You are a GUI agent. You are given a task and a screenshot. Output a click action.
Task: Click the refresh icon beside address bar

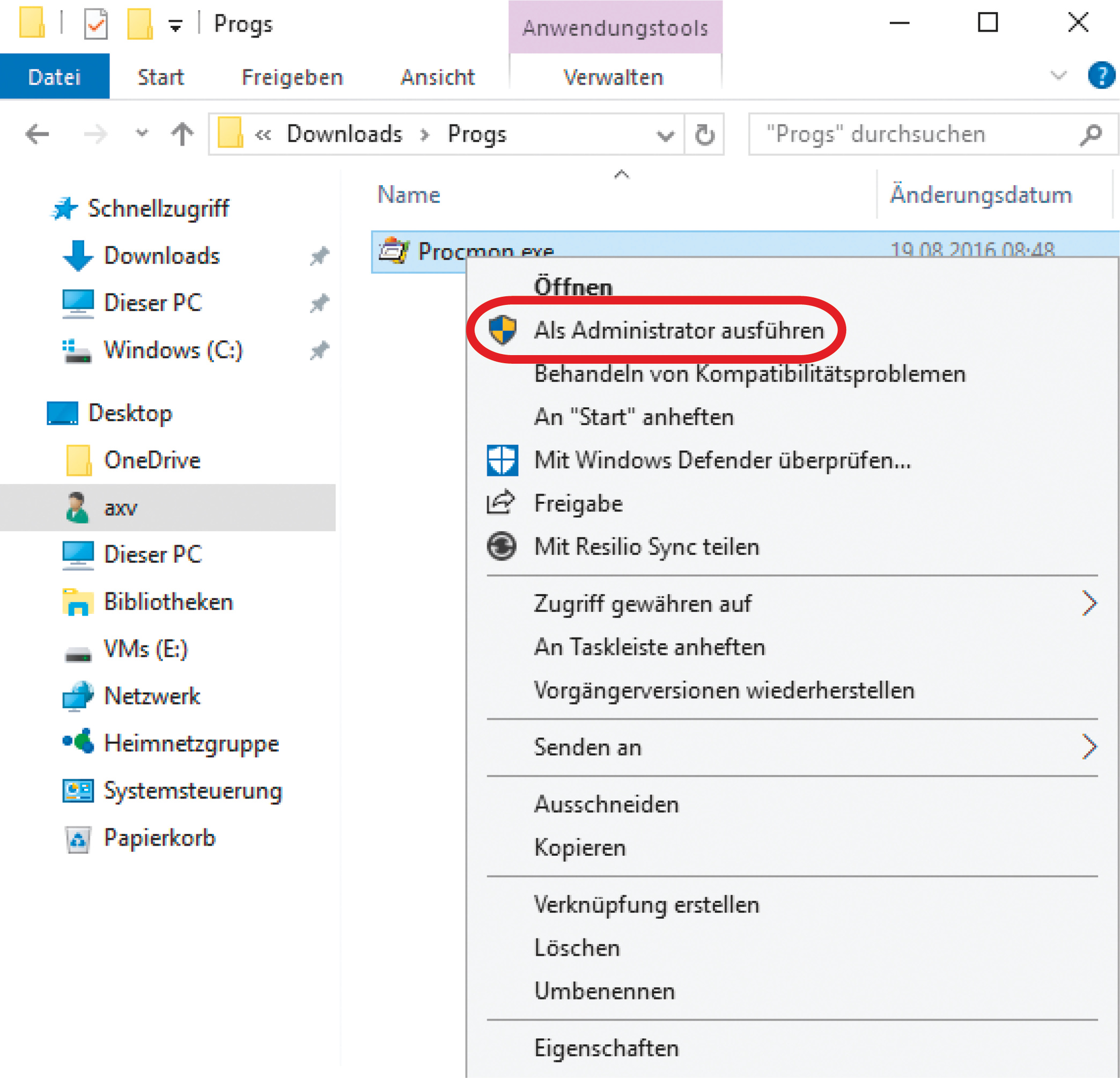[704, 135]
